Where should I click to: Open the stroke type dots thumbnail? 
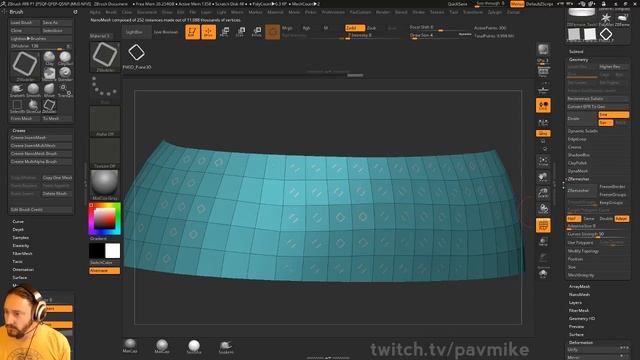pos(104,90)
